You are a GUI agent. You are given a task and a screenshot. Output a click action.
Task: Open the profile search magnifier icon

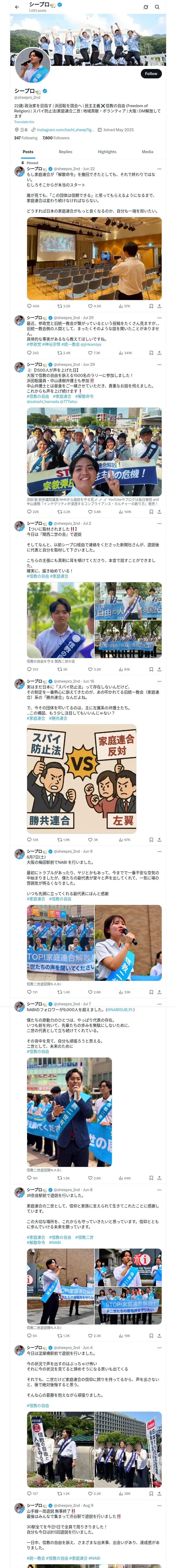coord(157,7)
